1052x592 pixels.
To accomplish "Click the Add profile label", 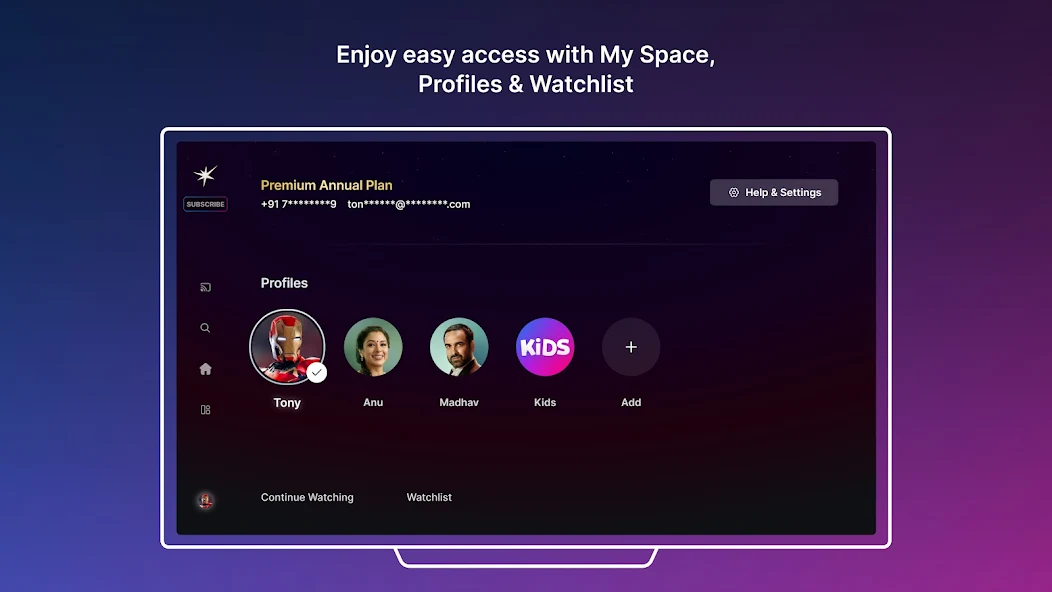I will [631, 402].
